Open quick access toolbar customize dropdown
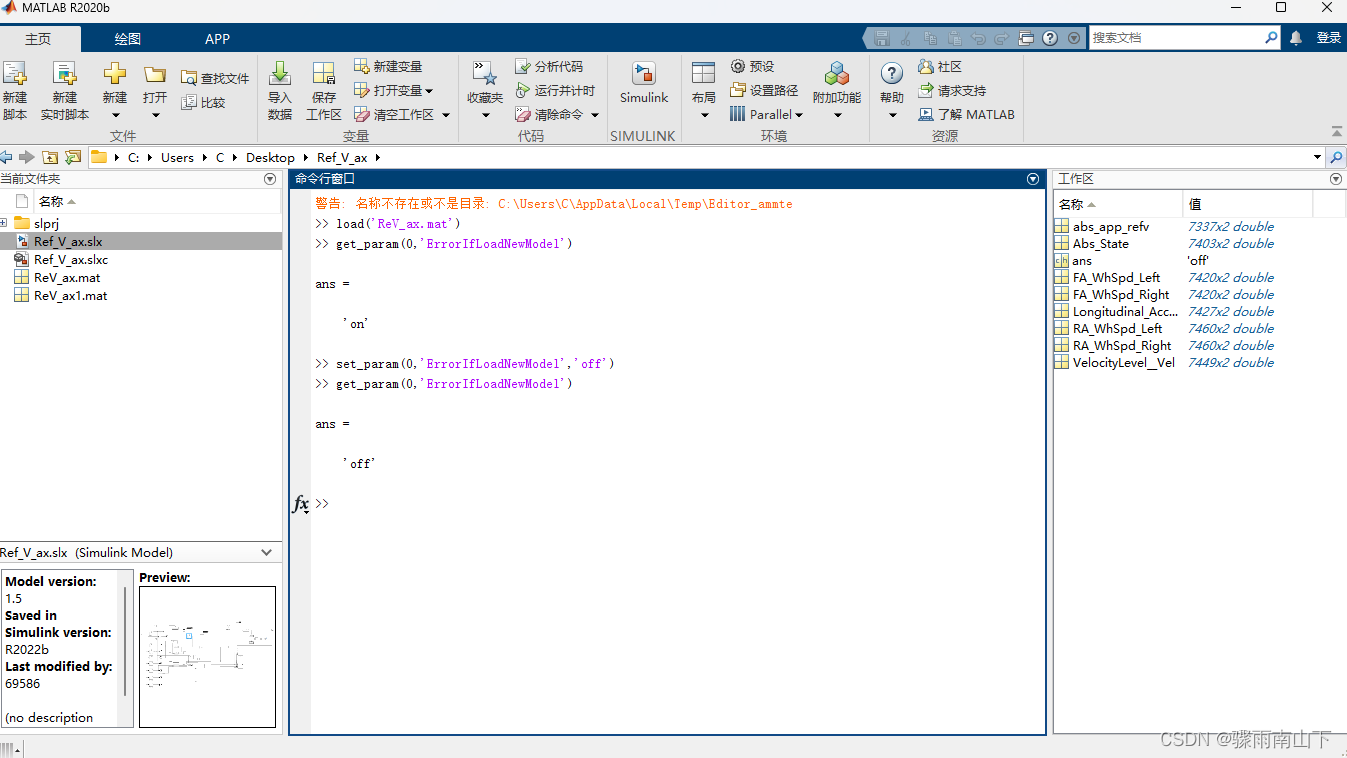 pos(1074,38)
